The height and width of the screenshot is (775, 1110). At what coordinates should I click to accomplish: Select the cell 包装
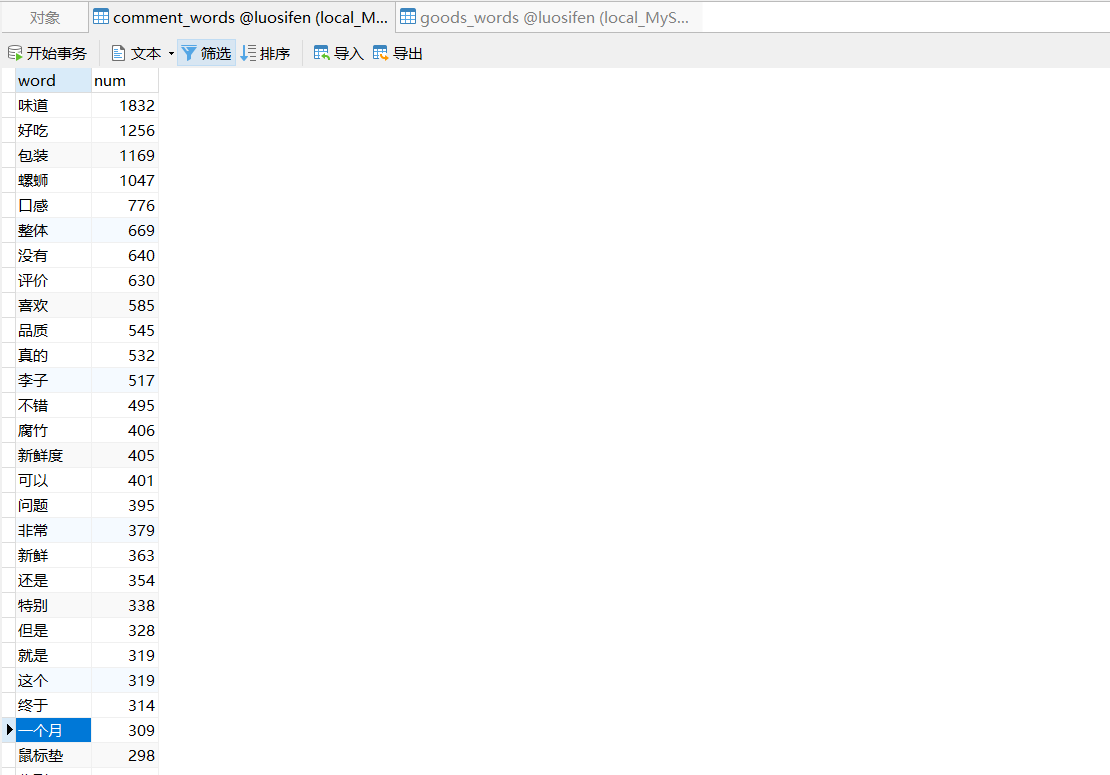[53, 156]
